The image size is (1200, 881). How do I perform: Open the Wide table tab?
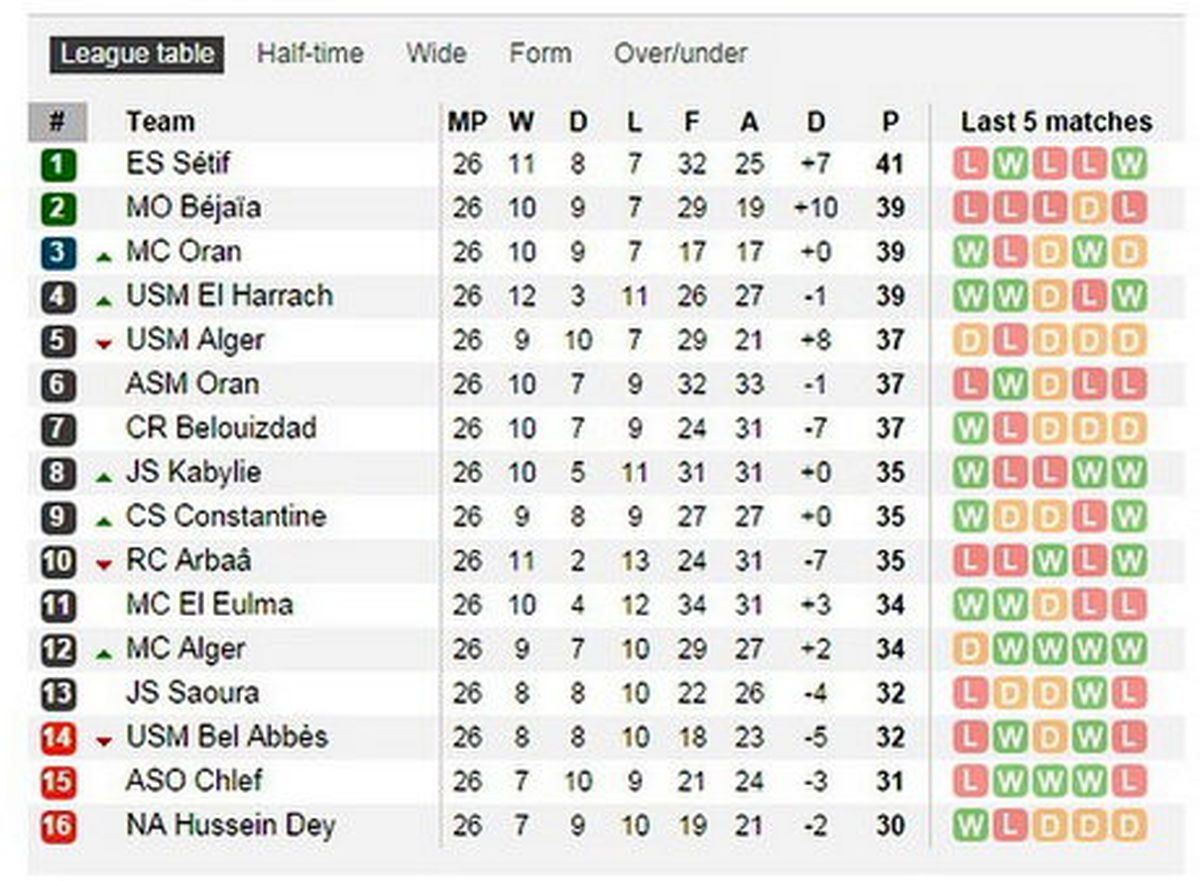436,54
